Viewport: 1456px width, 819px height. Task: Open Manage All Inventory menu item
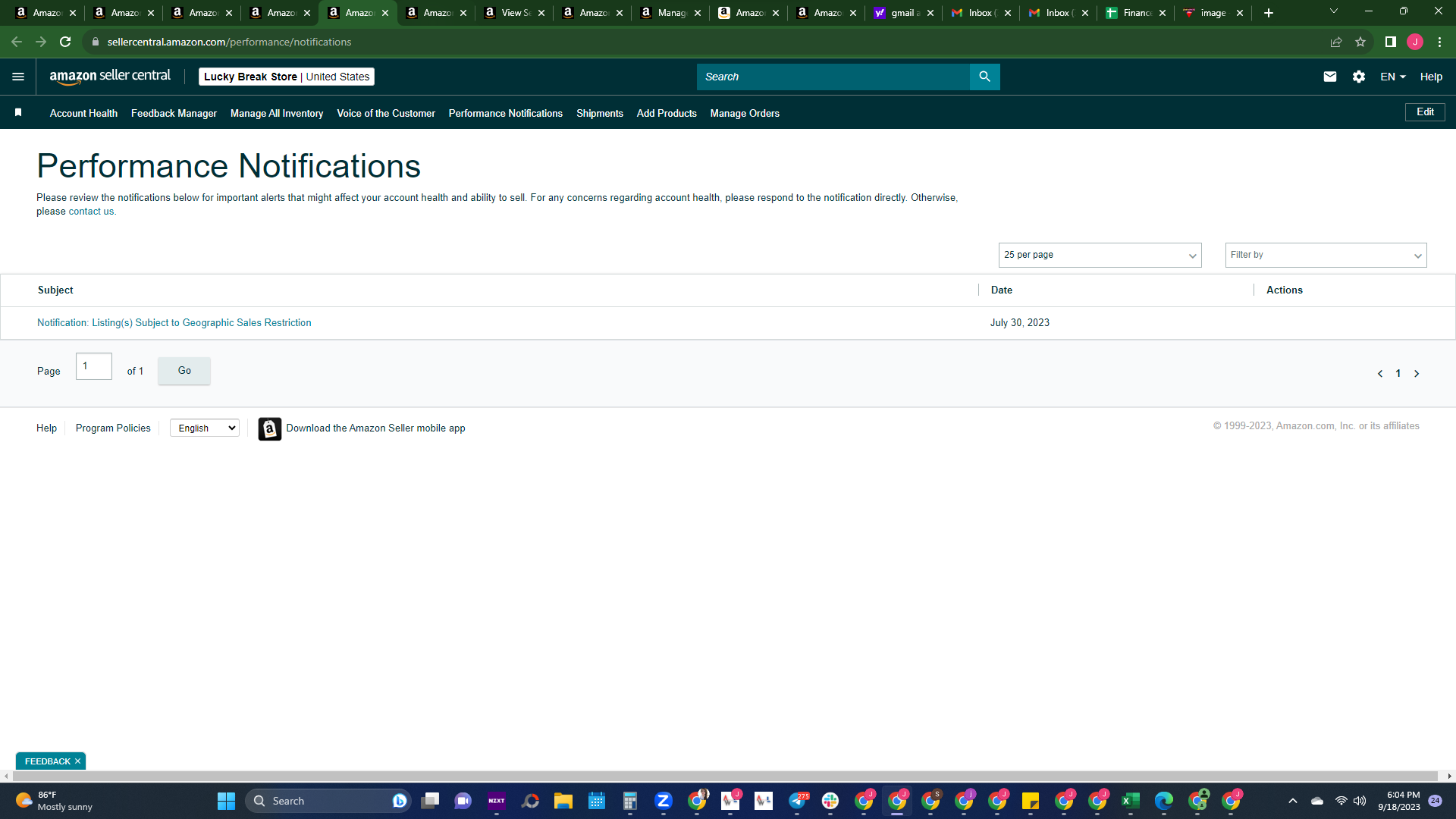[277, 113]
